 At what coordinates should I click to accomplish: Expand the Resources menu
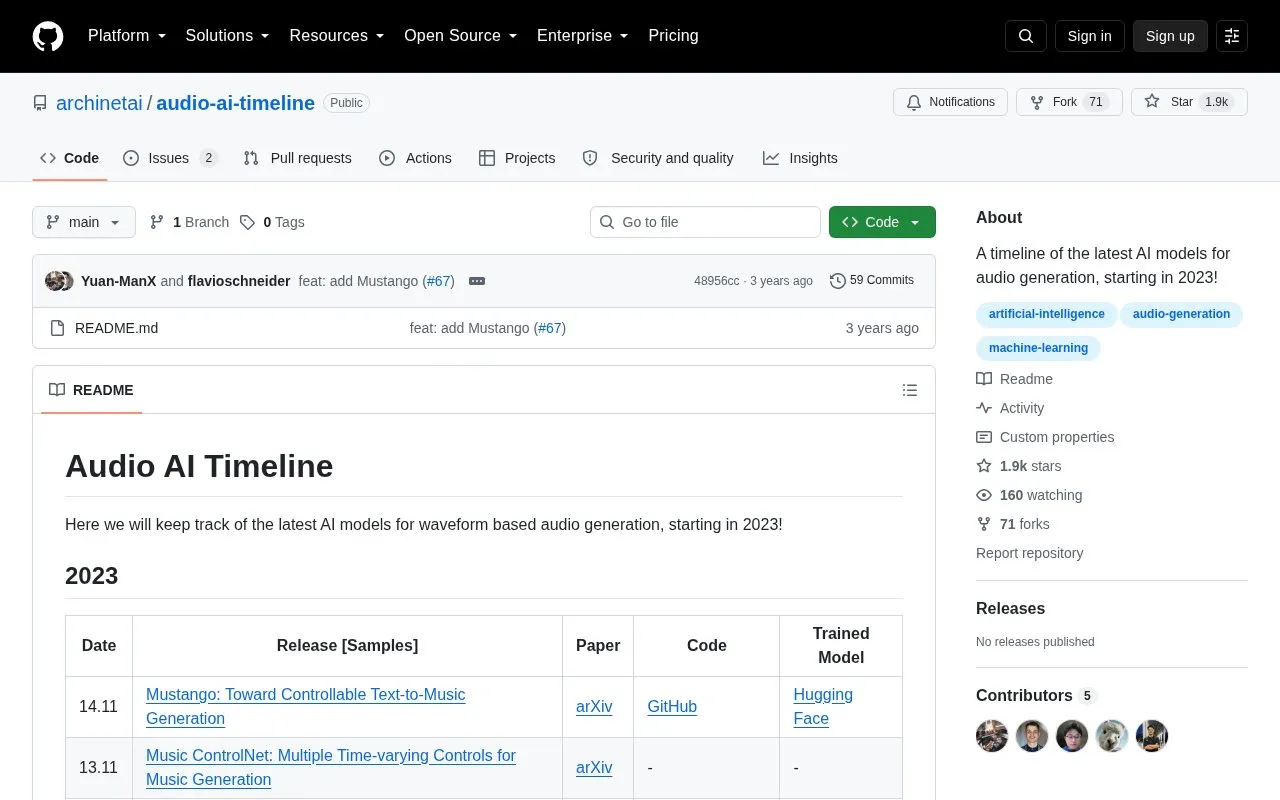[x=337, y=36]
